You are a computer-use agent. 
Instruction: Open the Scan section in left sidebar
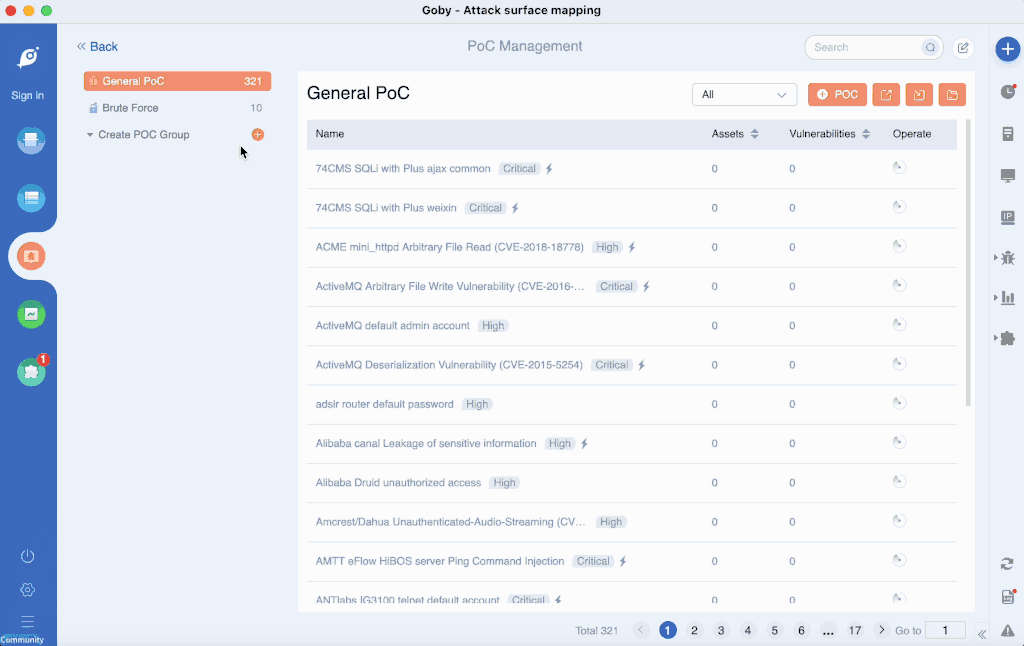(x=31, y=140)
